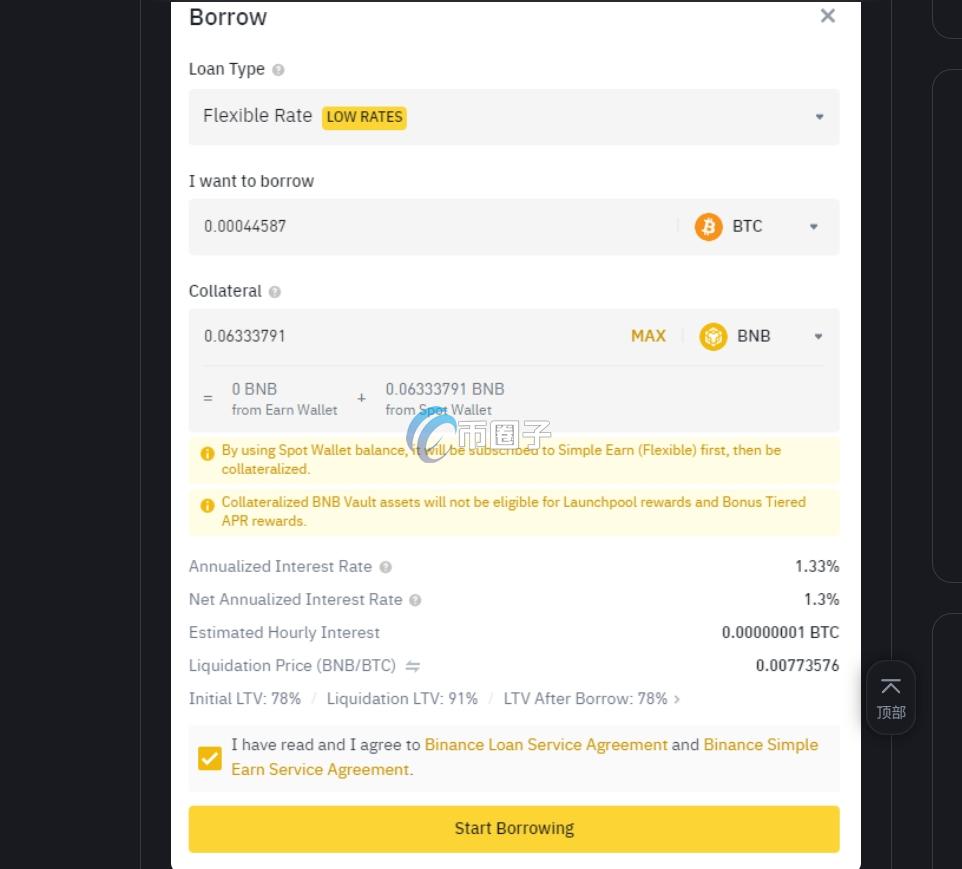Image resolution: width=962 pixels, height=869 pixels.
Task: Click Annualized Interest Rate info icon
Action: (386, 567)
